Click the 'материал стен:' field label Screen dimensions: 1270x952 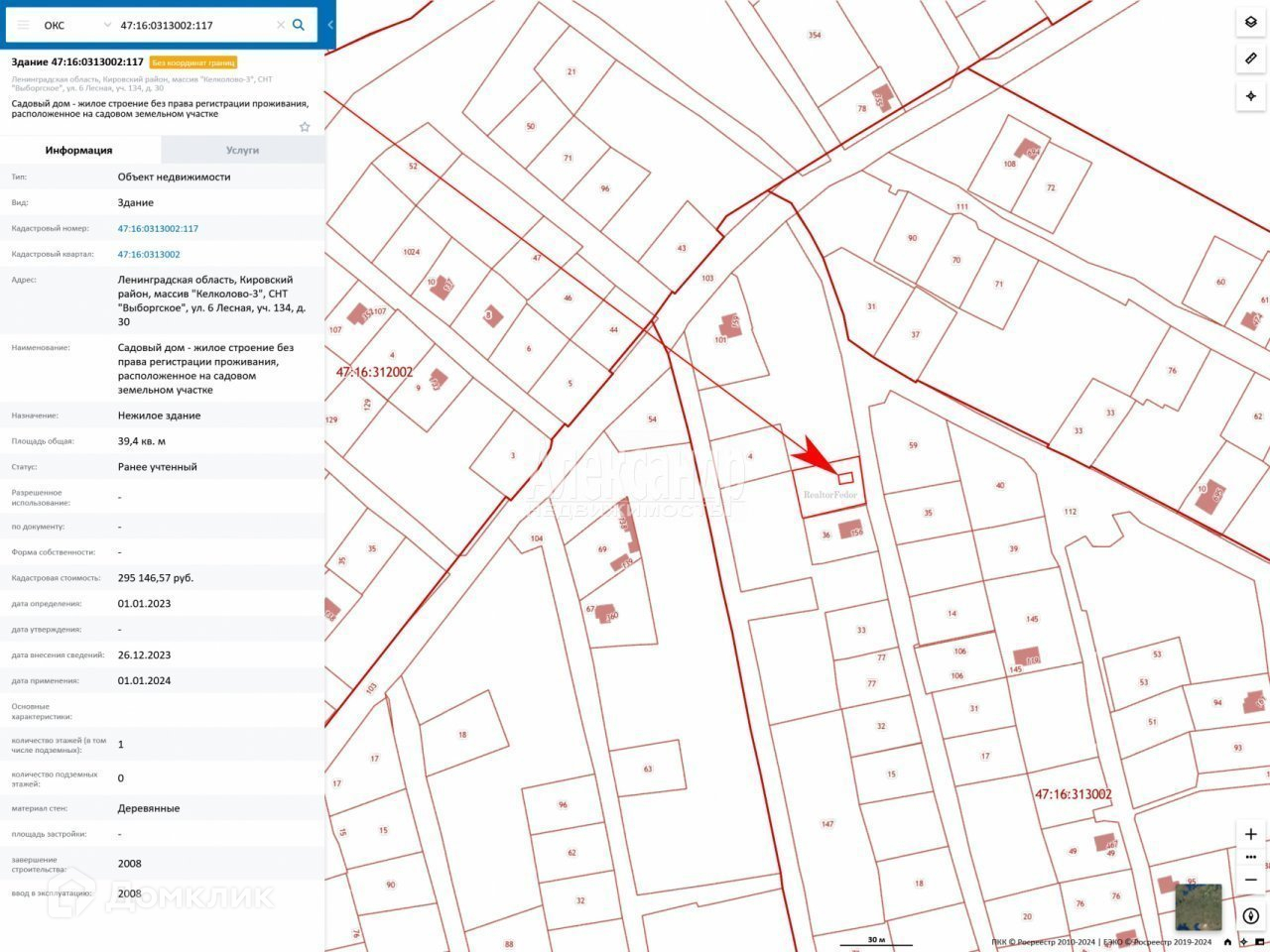click(41, 808)
